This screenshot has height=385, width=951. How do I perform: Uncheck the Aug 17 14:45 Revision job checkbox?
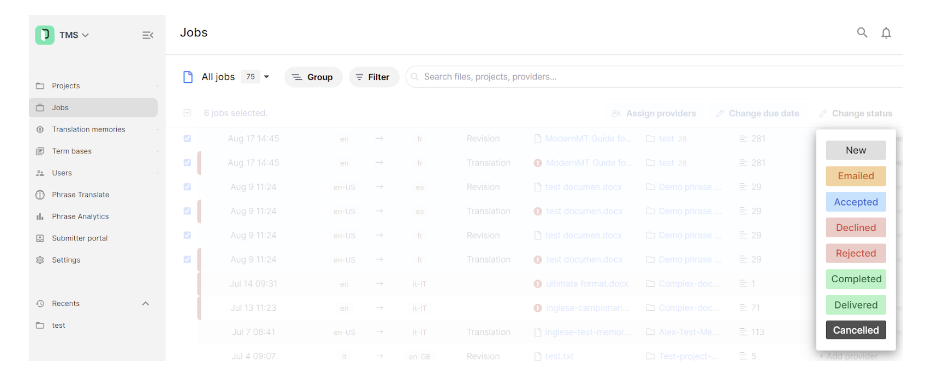point(187,138)
